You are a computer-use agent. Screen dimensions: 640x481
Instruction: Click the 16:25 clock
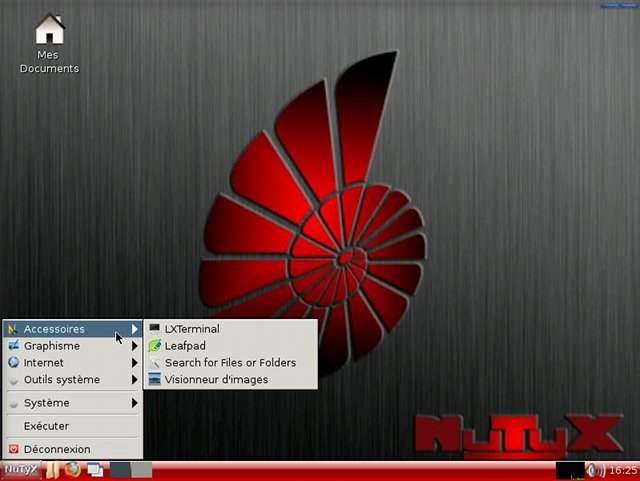coord(623,470)
